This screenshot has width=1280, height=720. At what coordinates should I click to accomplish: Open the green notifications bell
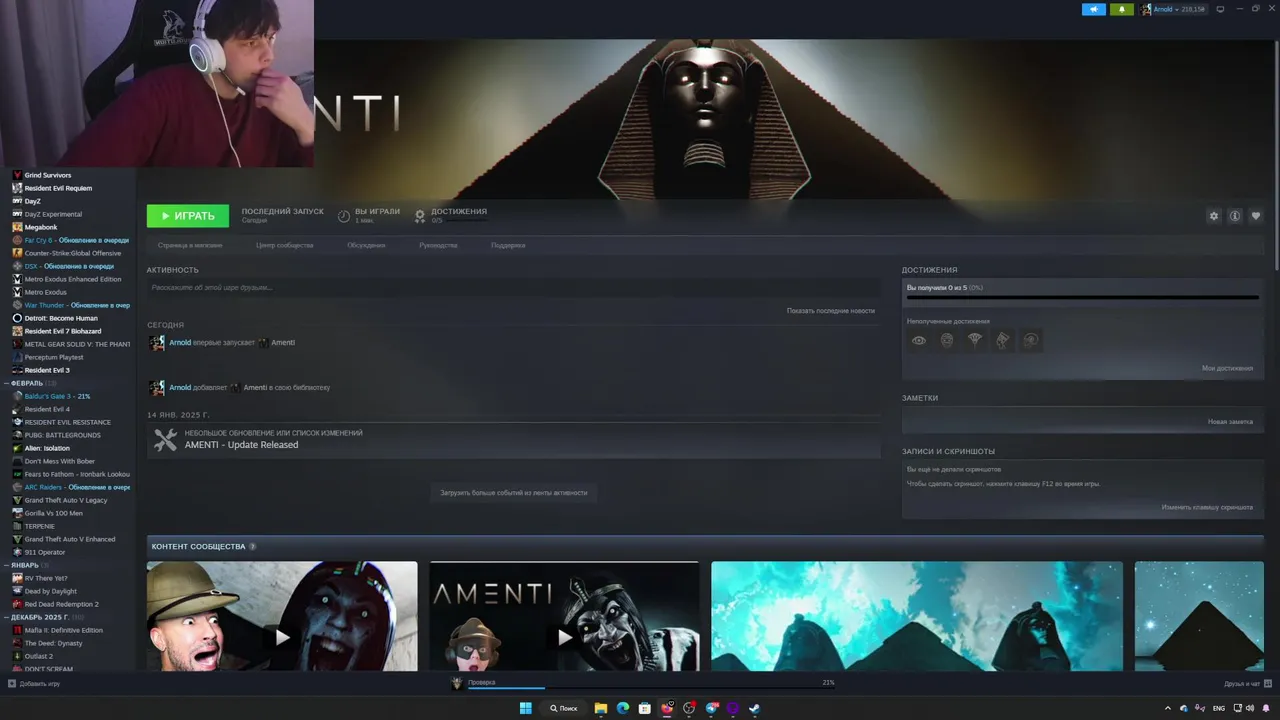1122,9
